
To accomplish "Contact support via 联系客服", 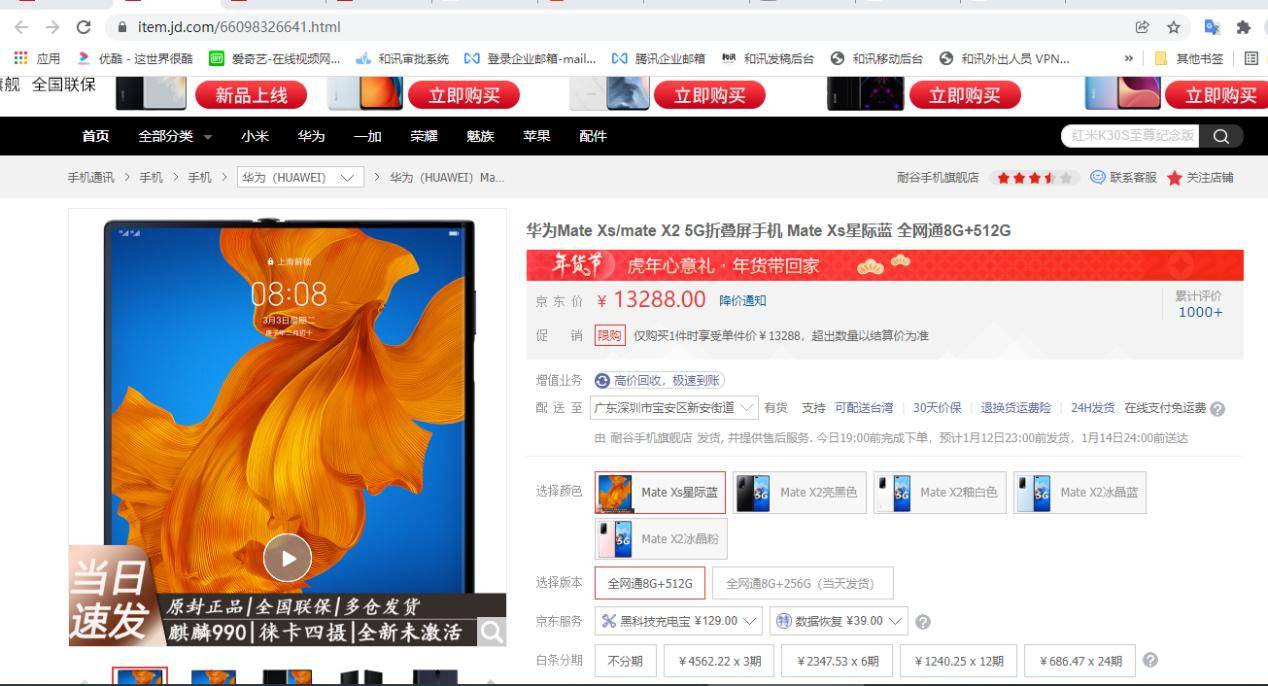I will coord(1123,178).
